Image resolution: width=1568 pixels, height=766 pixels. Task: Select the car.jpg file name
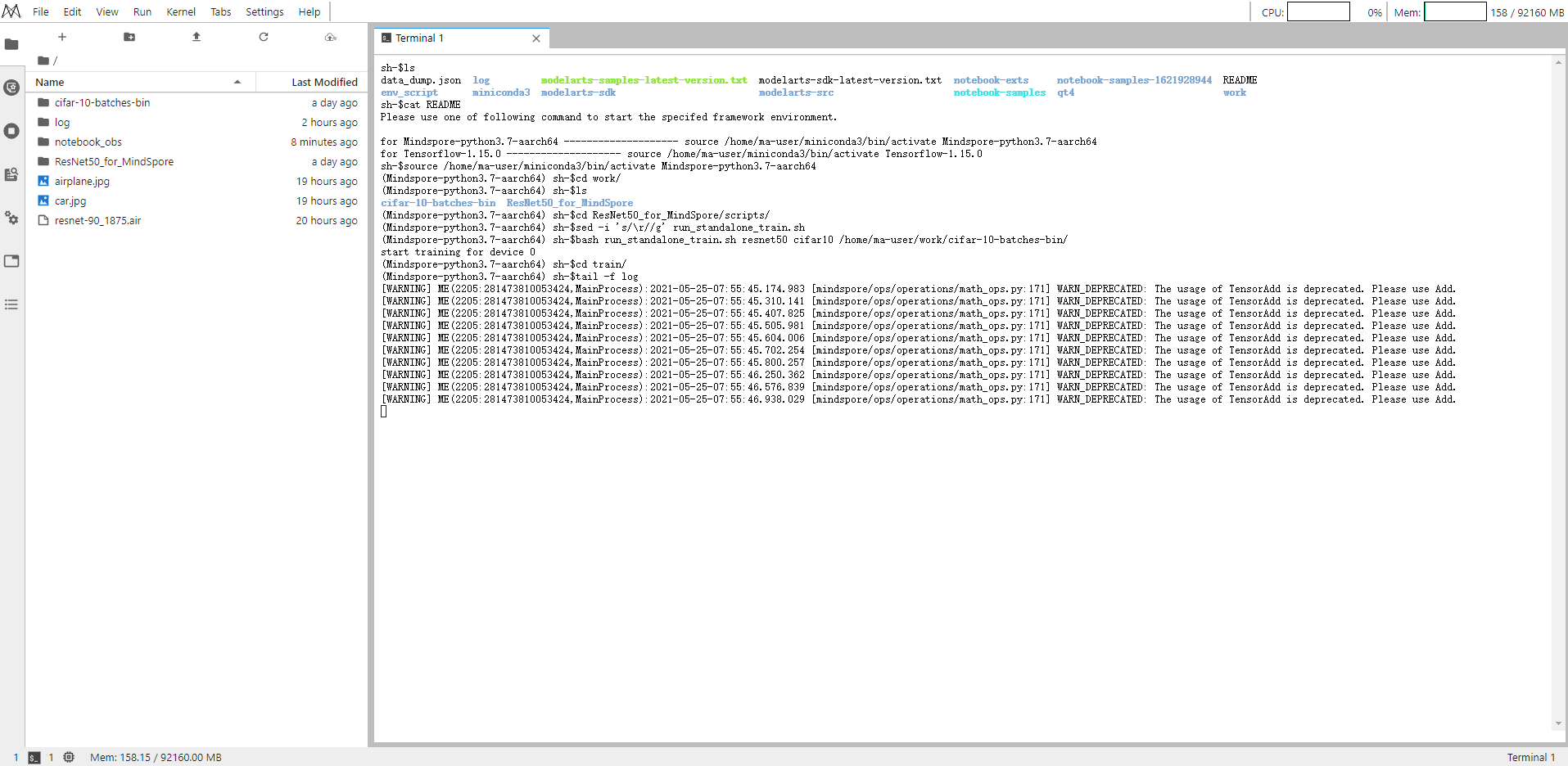70,201
